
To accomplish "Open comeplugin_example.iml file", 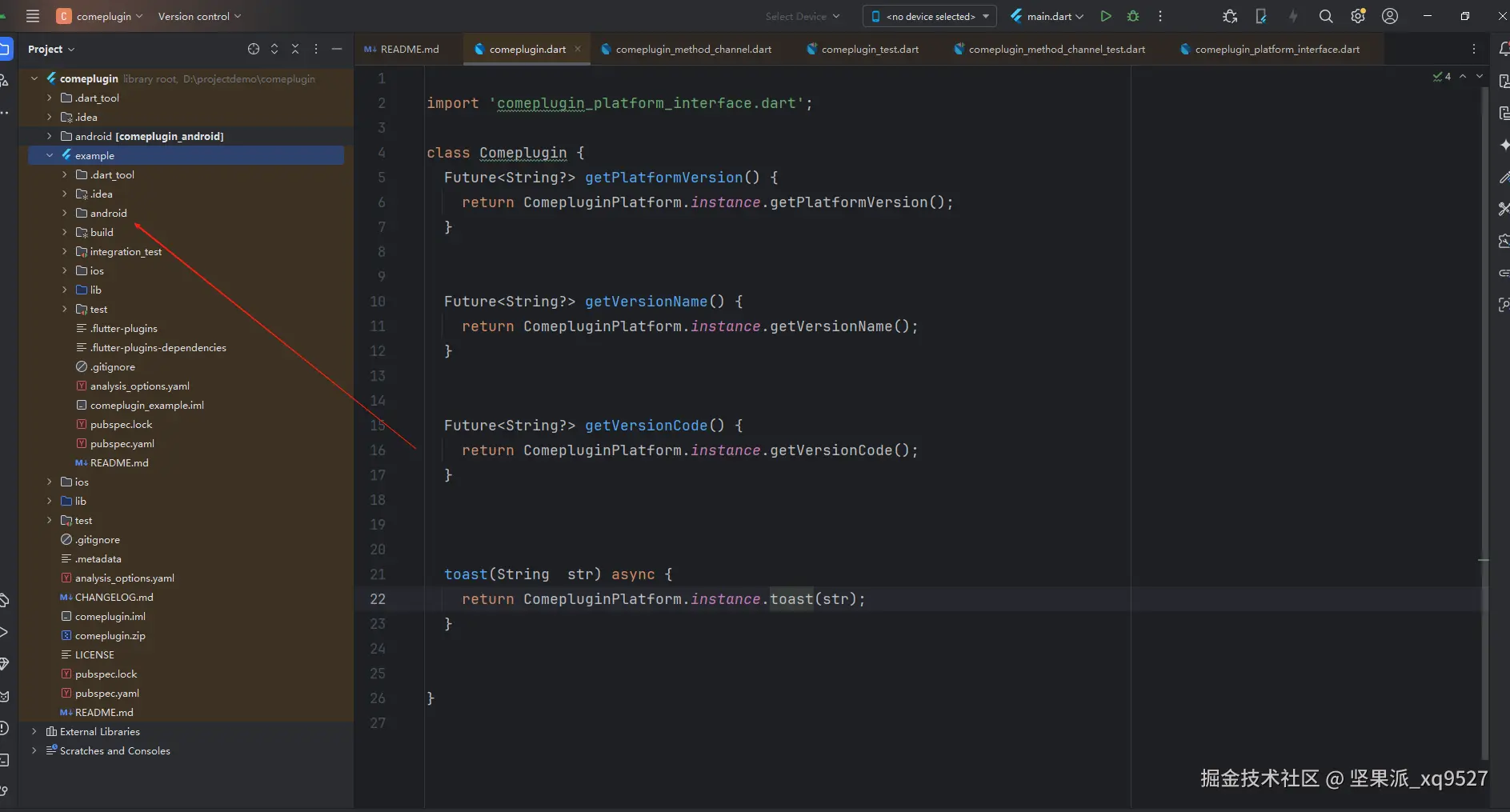I will pyautogui.click(x=147, y=405).
